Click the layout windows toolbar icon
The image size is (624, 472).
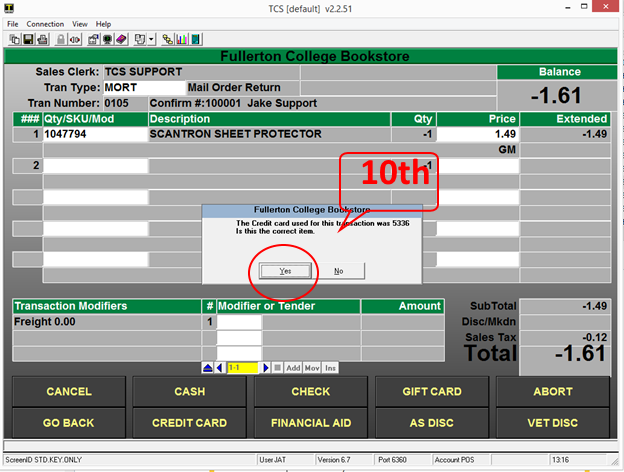click(140, 39)
